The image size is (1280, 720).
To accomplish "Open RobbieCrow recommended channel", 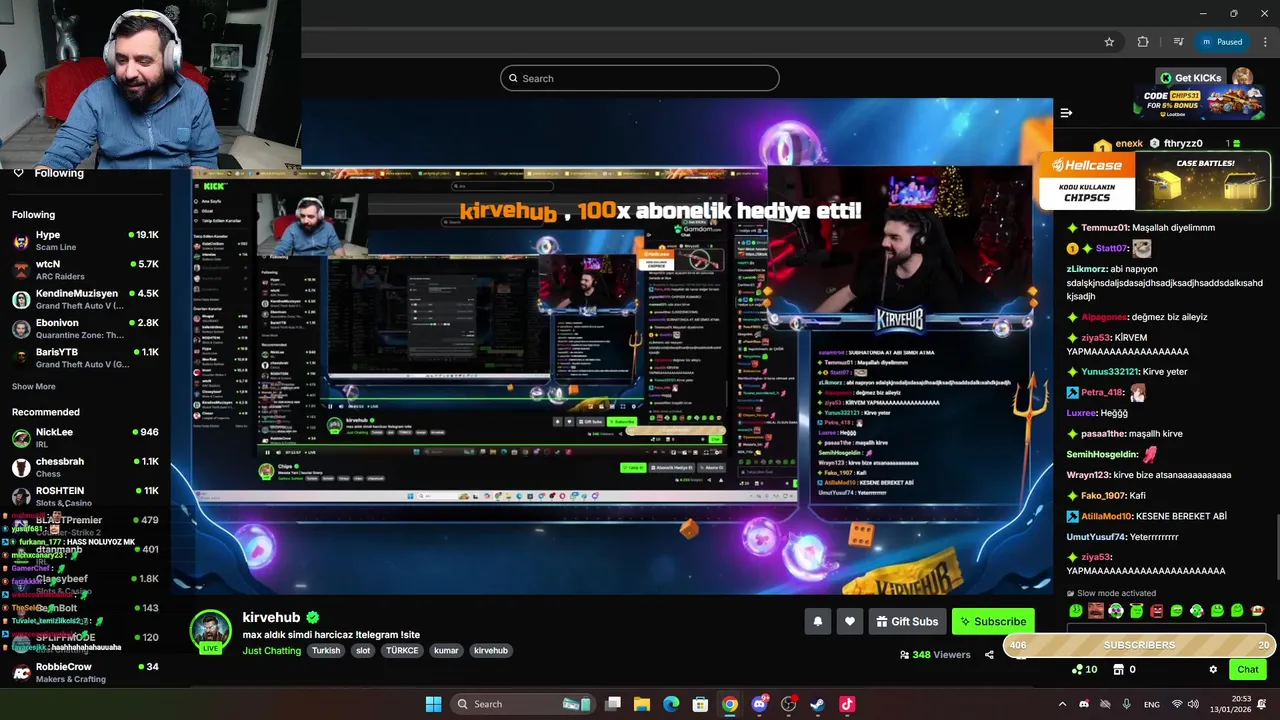I will (85, 672).
